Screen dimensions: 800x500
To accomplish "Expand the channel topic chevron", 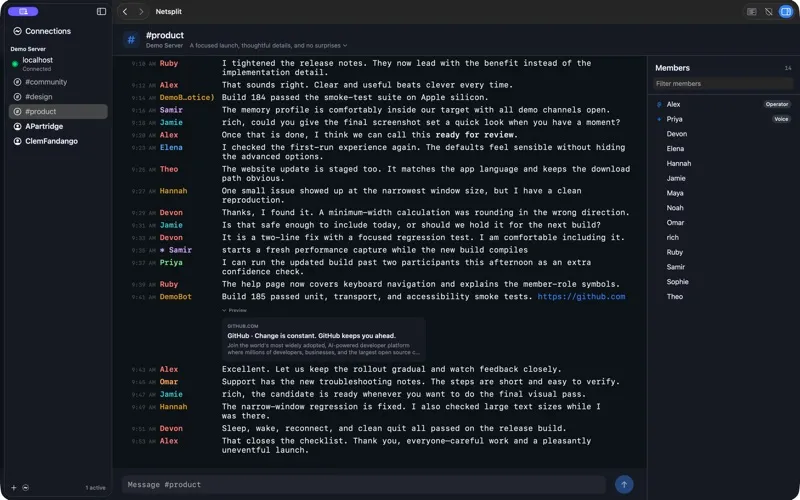I will tap(345, 45).
